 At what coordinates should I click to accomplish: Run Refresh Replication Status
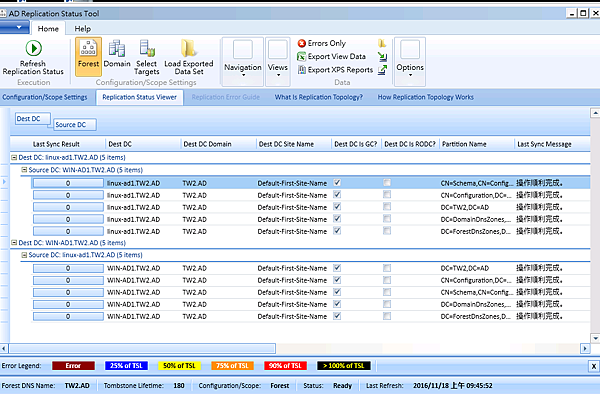[x=33, y=57]
